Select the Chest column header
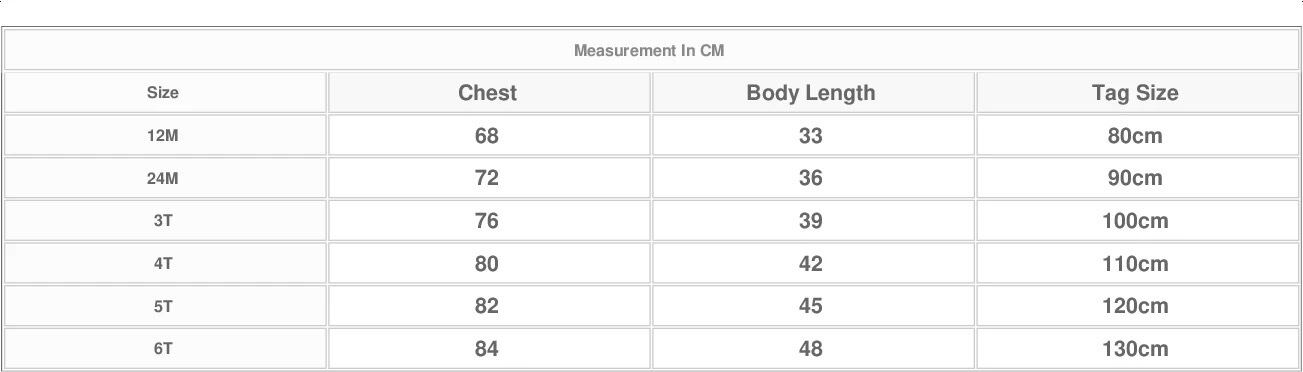 tap(488, 92)
